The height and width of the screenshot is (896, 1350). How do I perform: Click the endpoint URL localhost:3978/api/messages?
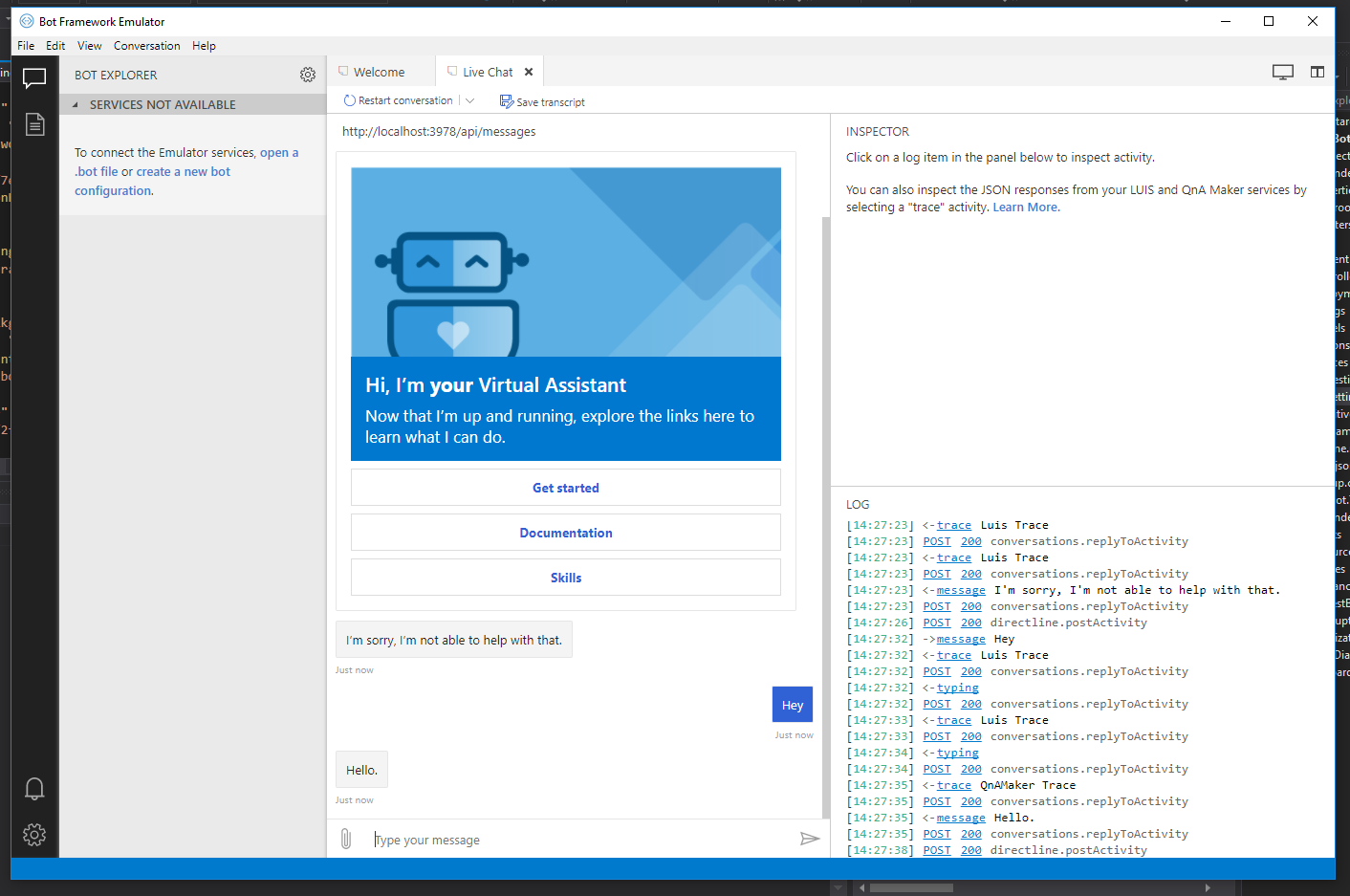(x=439, y=132)
